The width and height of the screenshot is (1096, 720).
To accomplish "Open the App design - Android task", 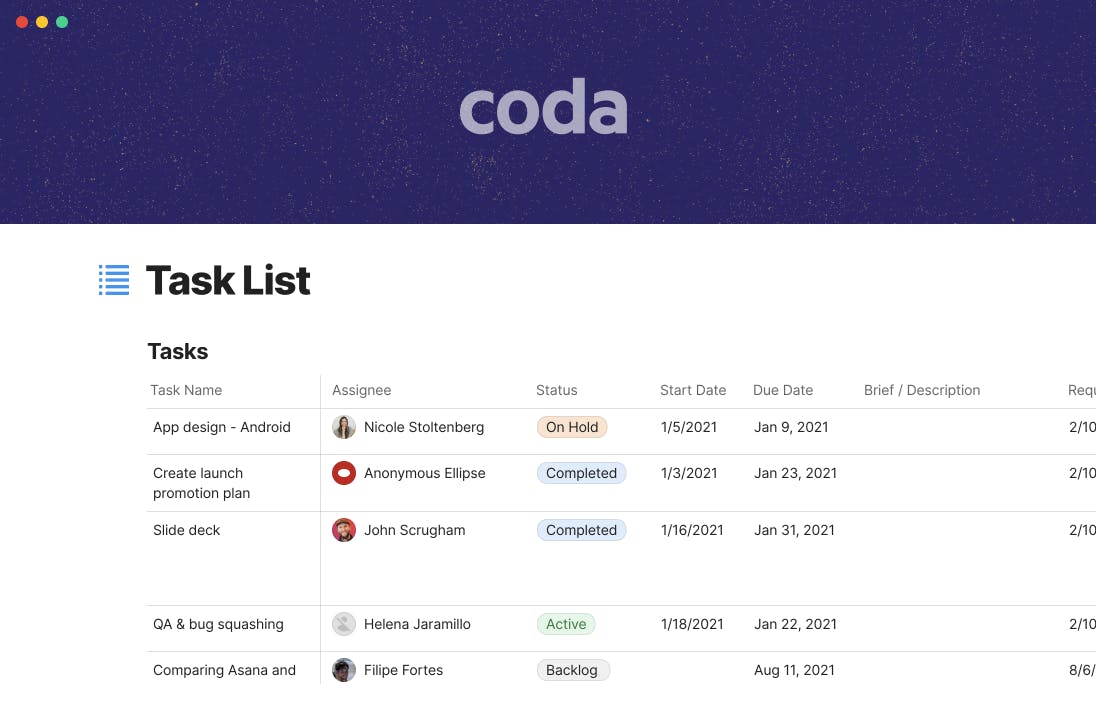I will 222,427.
